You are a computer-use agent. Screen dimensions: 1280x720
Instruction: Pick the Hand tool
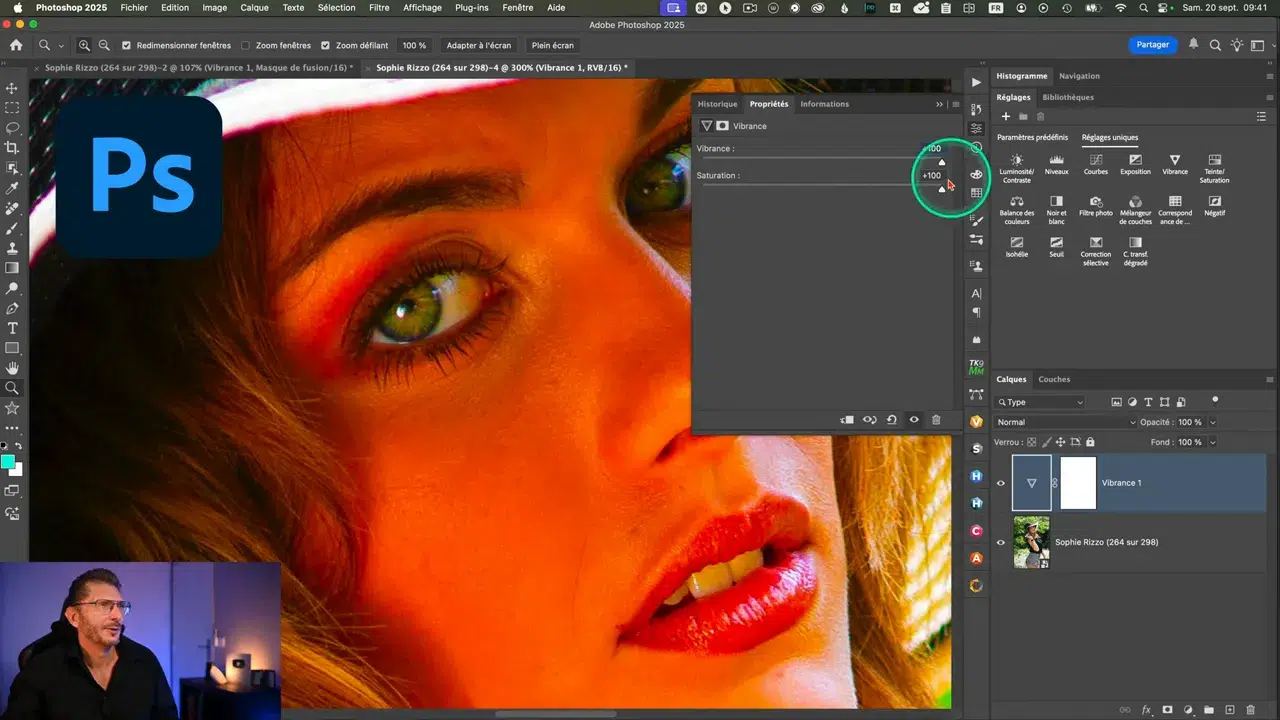(12, 368)
